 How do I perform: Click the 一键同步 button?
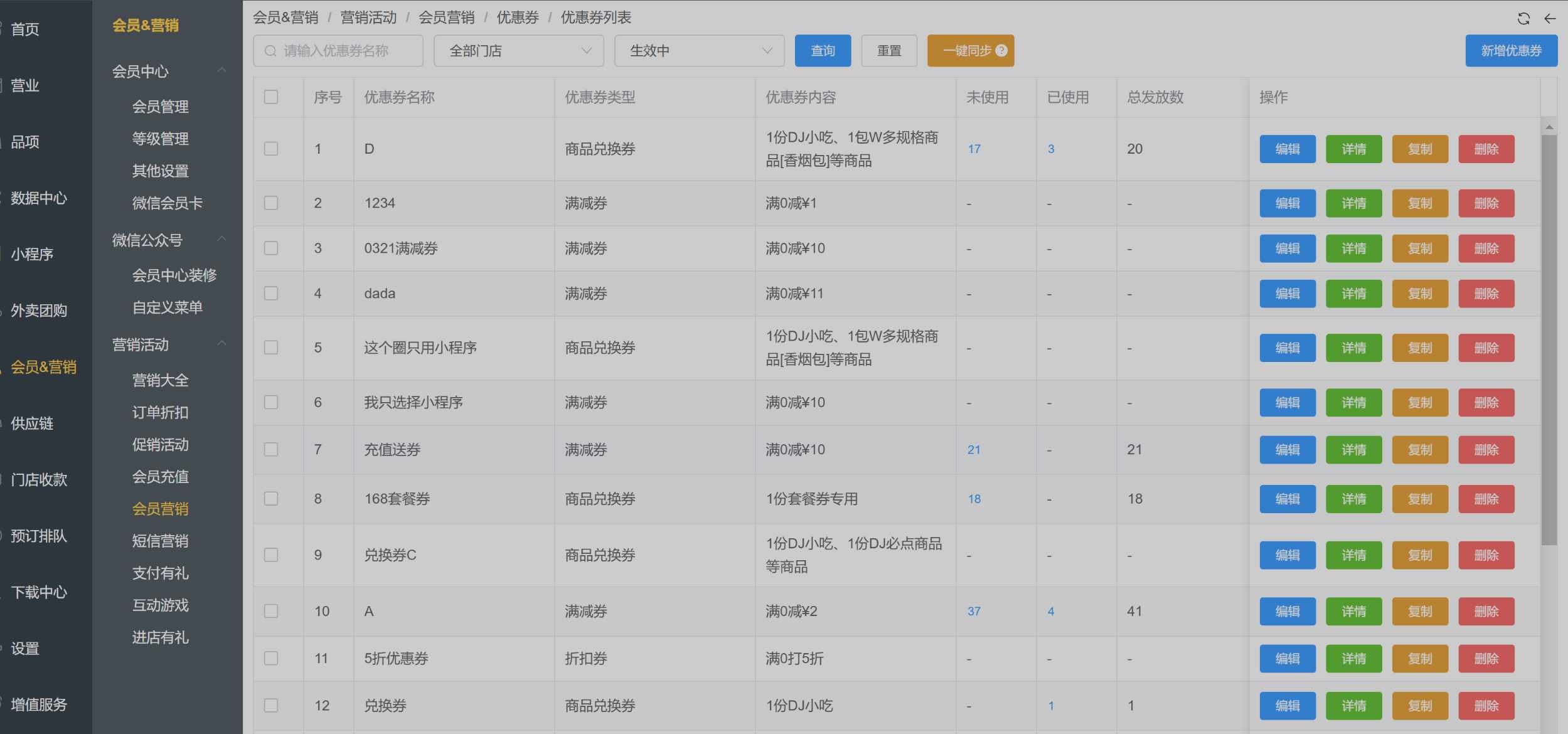pyautogui.click(x=971, y=51)
